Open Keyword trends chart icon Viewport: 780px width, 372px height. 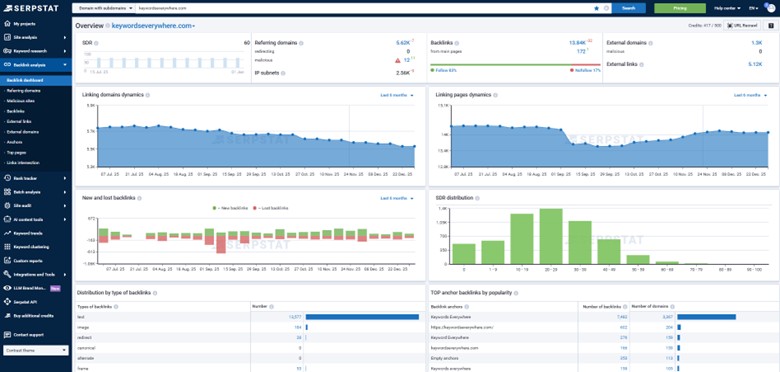[7, 233]
